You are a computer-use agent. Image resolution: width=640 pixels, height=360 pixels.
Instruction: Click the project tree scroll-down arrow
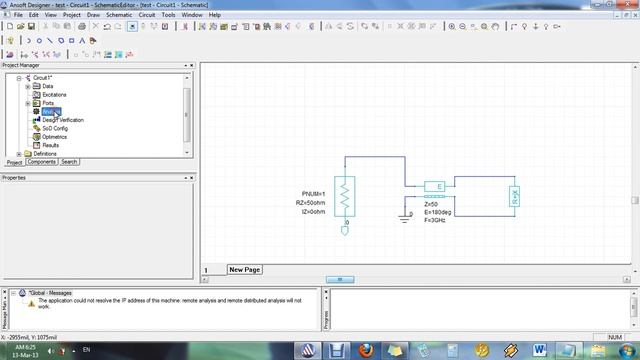pyautogui.click(x=187, y=153)
